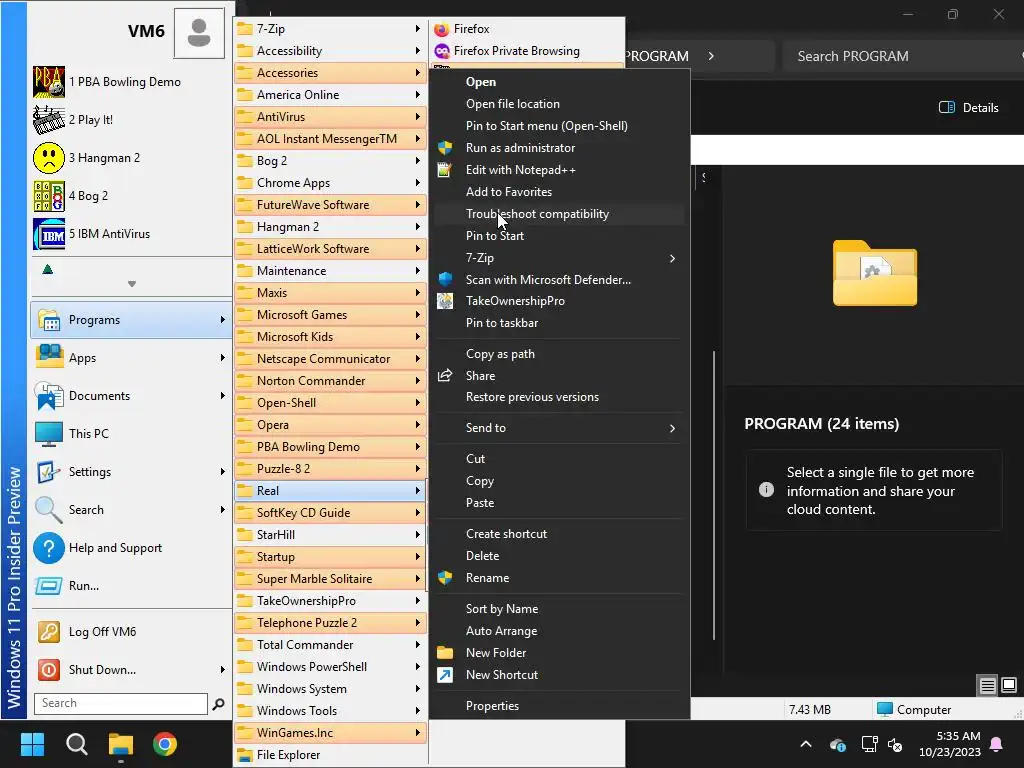Click the PROGRAM folder thumbnail preview
The image size is (1024, 768).
click(875, 273)
